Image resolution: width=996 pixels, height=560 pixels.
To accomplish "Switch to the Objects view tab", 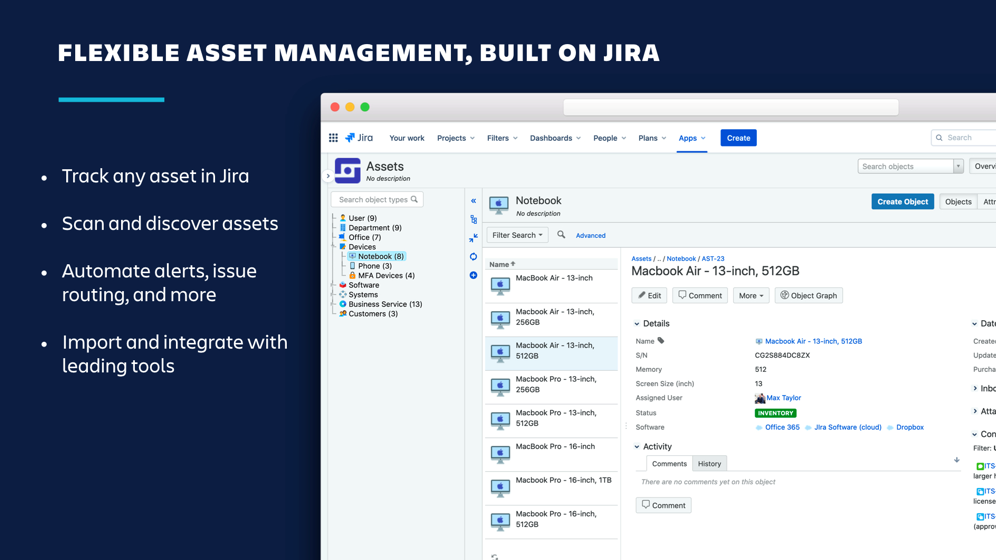I will coord(958,202).
